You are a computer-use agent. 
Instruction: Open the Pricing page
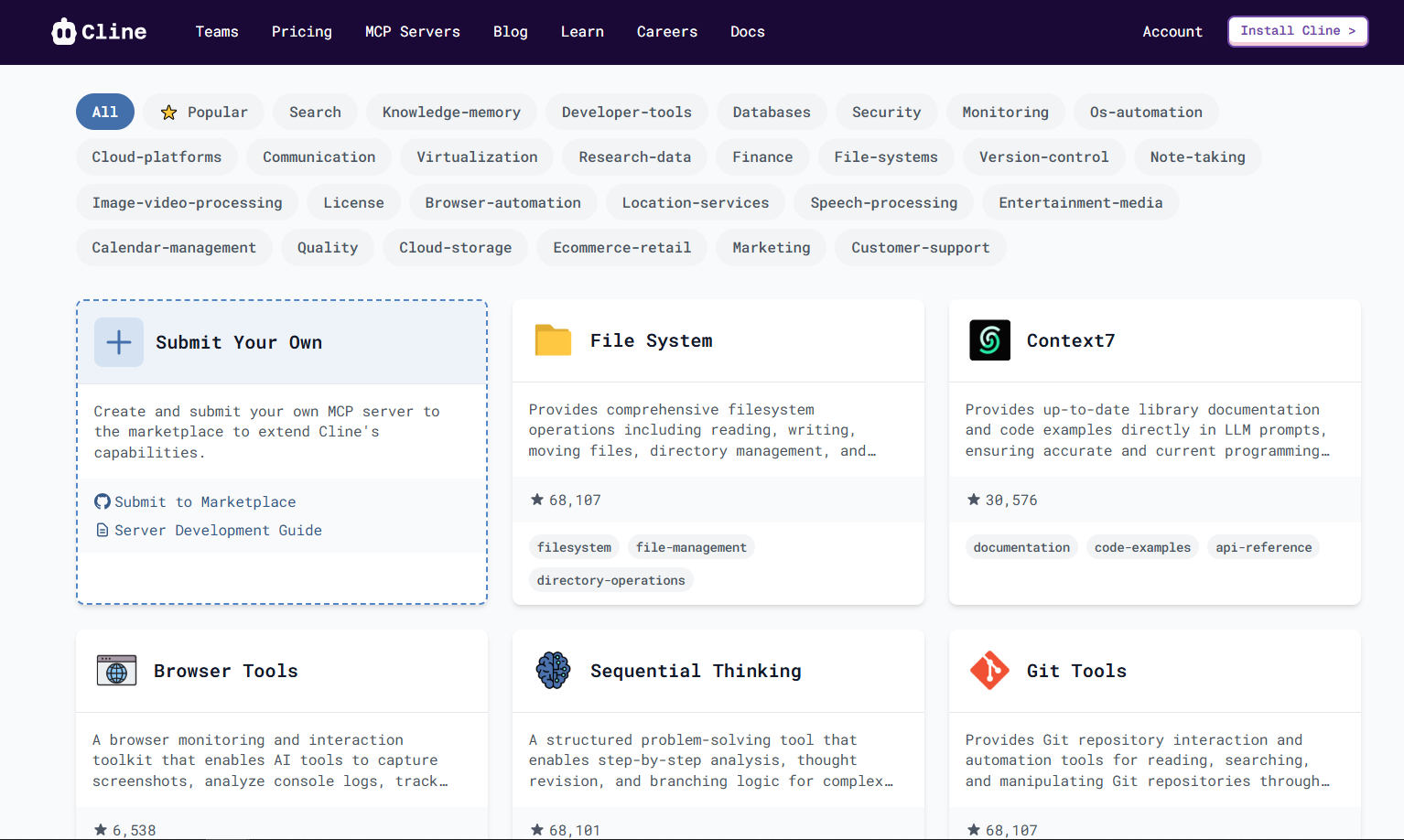tap(302, 32)
